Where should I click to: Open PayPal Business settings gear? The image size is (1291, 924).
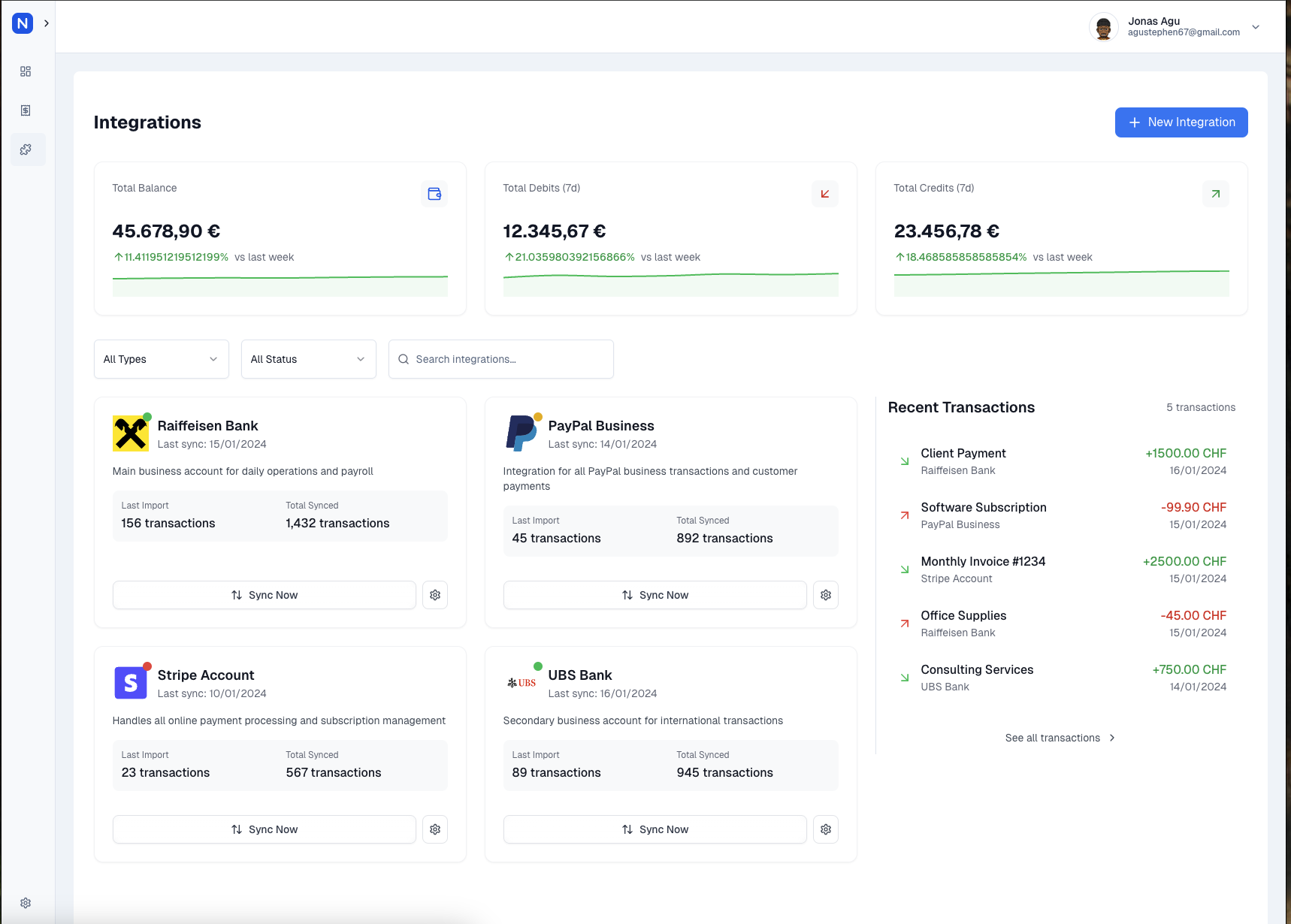pos(826,595)
